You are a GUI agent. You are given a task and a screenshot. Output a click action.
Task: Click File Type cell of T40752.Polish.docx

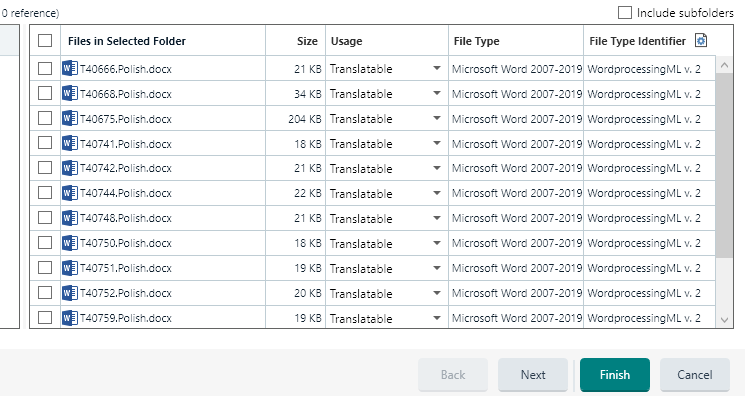pos(516,293)
